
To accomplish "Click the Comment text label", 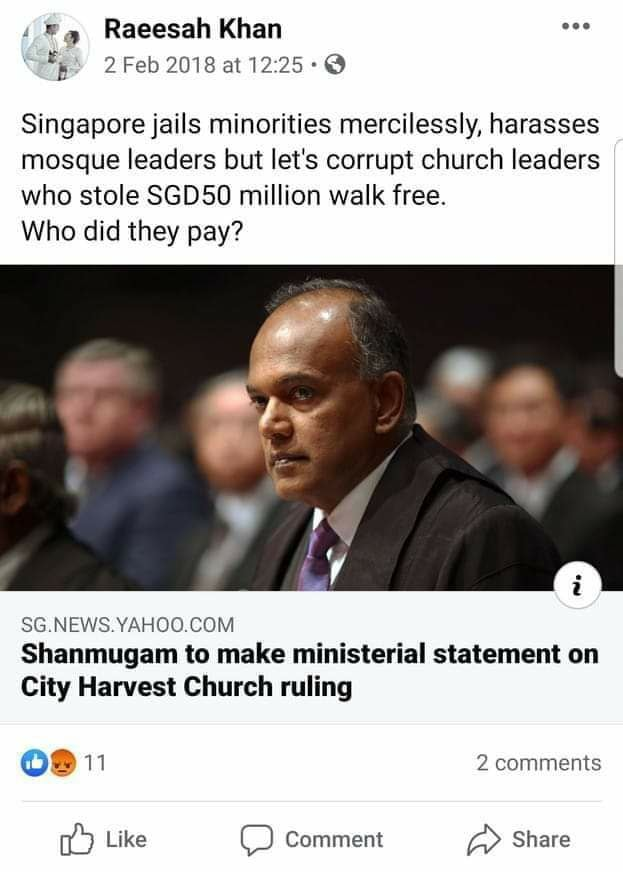I will 334,839.
